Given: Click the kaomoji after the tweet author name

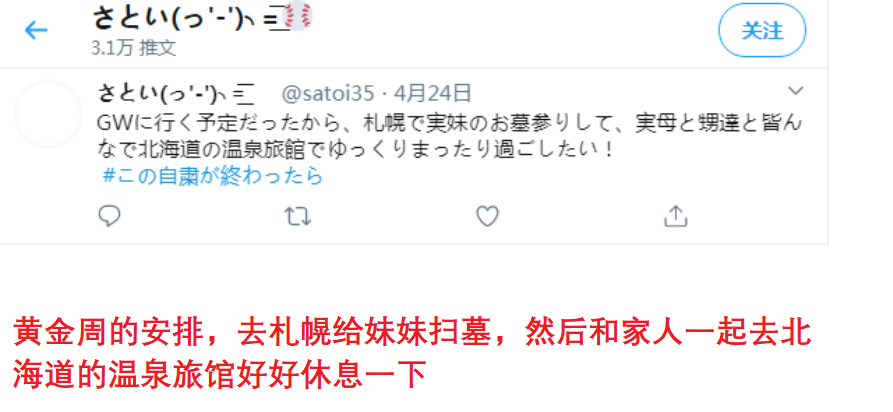Looking at the screenshot, I should (204, 93).
